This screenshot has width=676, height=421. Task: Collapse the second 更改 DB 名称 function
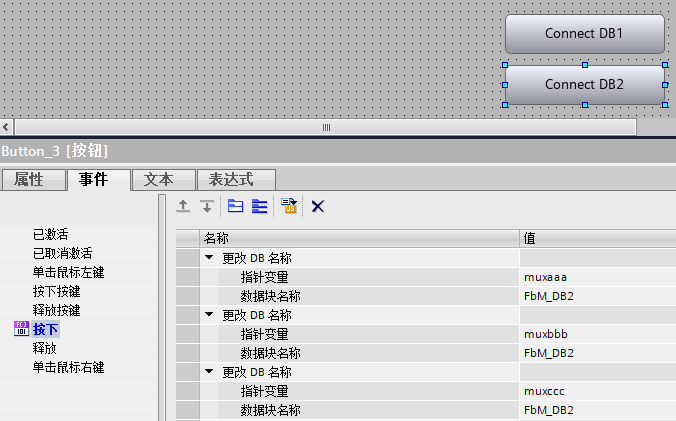coord(209,315)
